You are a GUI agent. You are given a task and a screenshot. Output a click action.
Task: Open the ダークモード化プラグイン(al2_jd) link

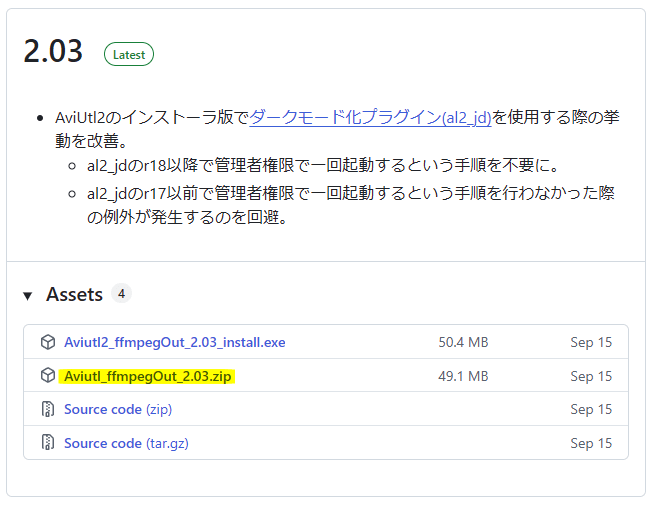point(370,117)
